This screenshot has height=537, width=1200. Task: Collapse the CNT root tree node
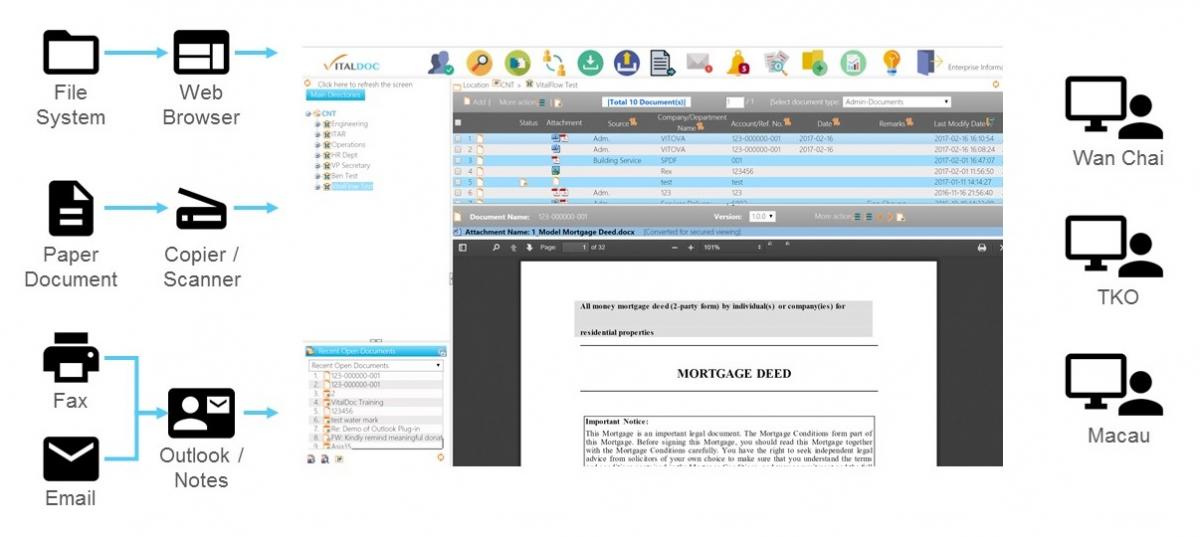pos(309,114)
